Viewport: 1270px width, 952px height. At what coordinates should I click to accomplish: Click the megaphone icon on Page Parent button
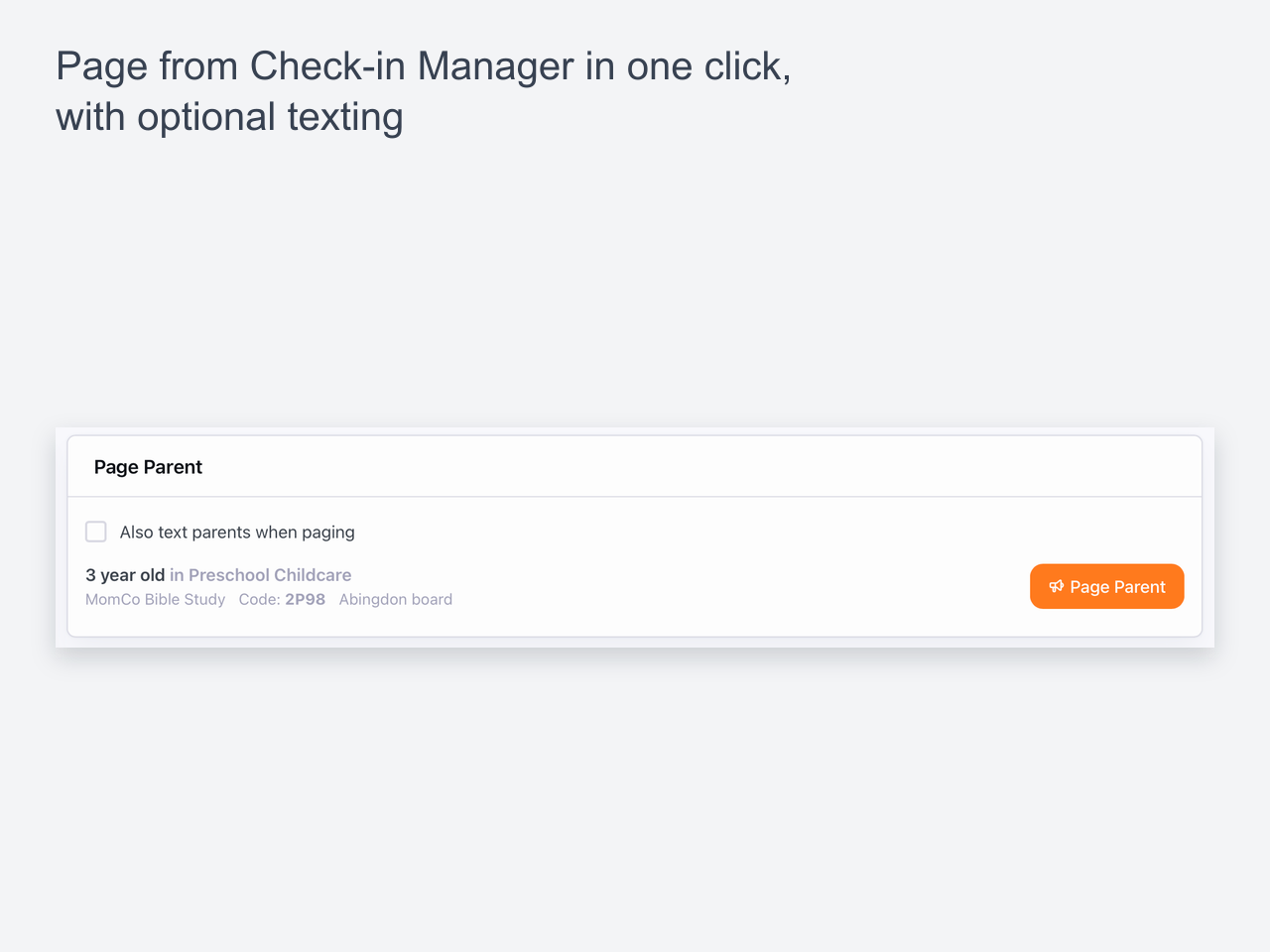(1057, 586)
